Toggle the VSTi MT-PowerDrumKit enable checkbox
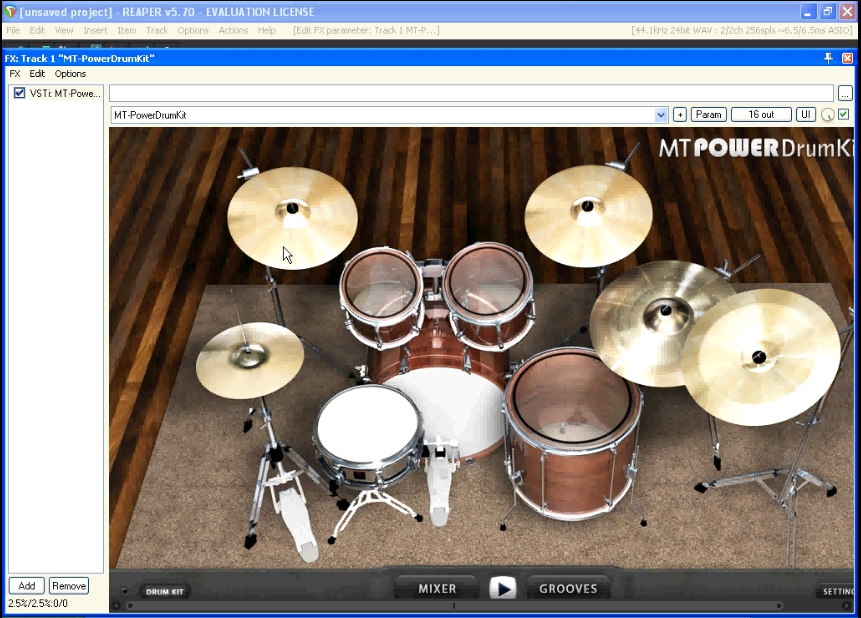Image resolution: width=861 pixels, height=618 pixels. tap(19, 93)
